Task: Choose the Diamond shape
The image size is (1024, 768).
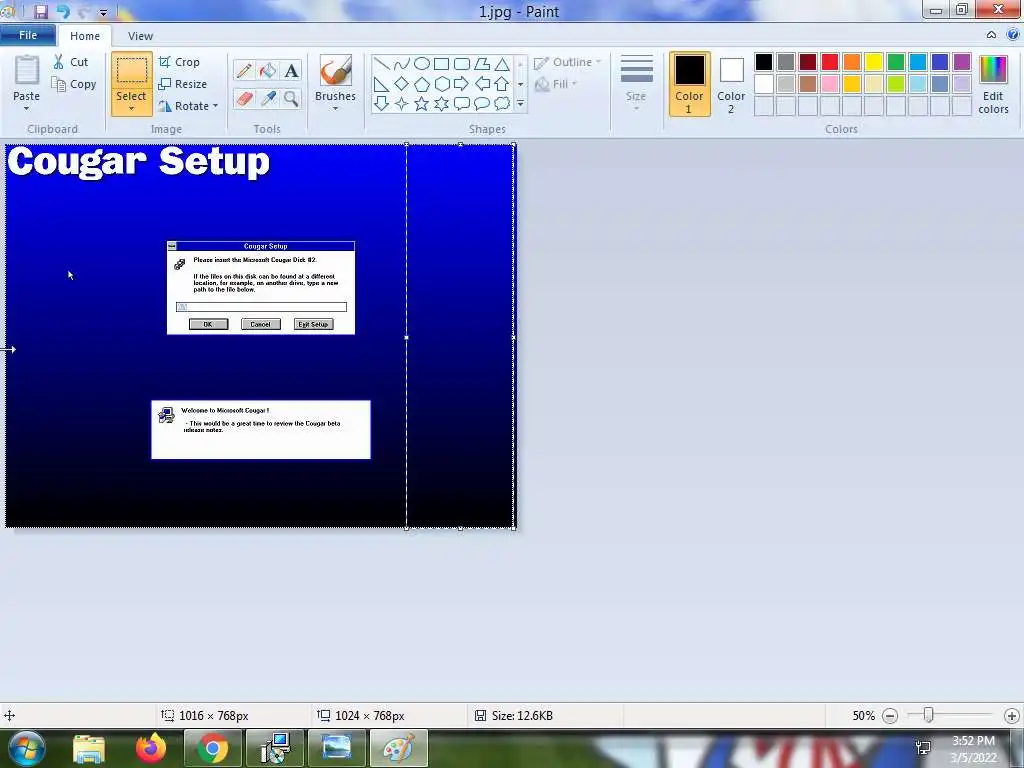Action: 402,84
